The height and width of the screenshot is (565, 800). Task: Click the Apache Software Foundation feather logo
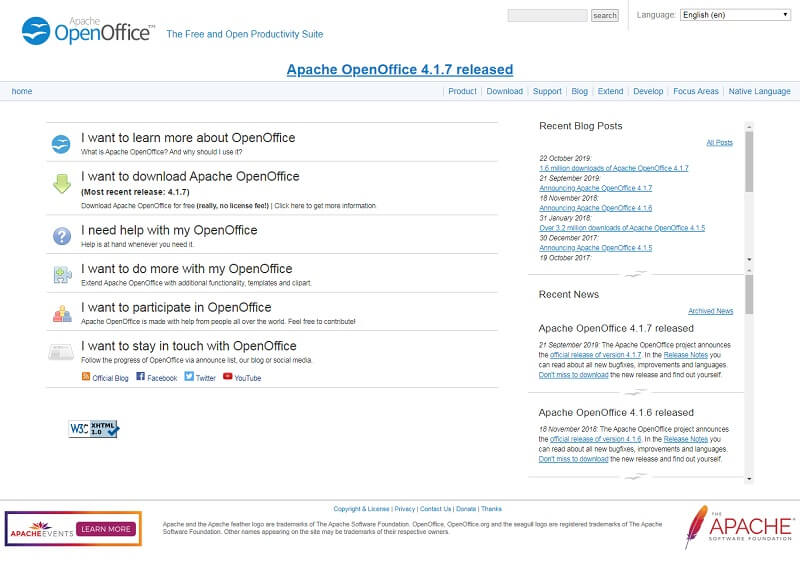739,527
